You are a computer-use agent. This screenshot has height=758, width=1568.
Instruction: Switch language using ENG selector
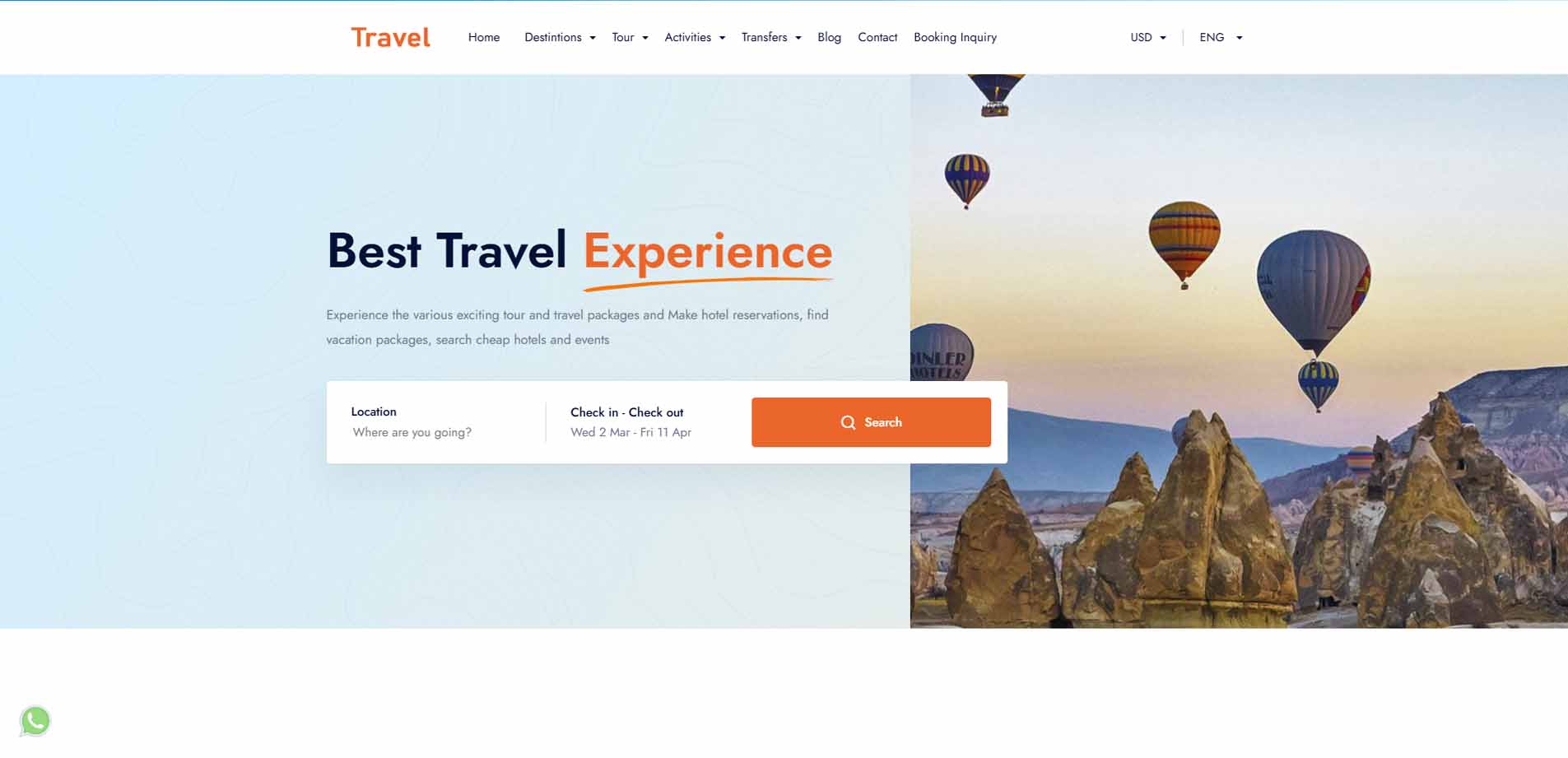pos(1221,37)
